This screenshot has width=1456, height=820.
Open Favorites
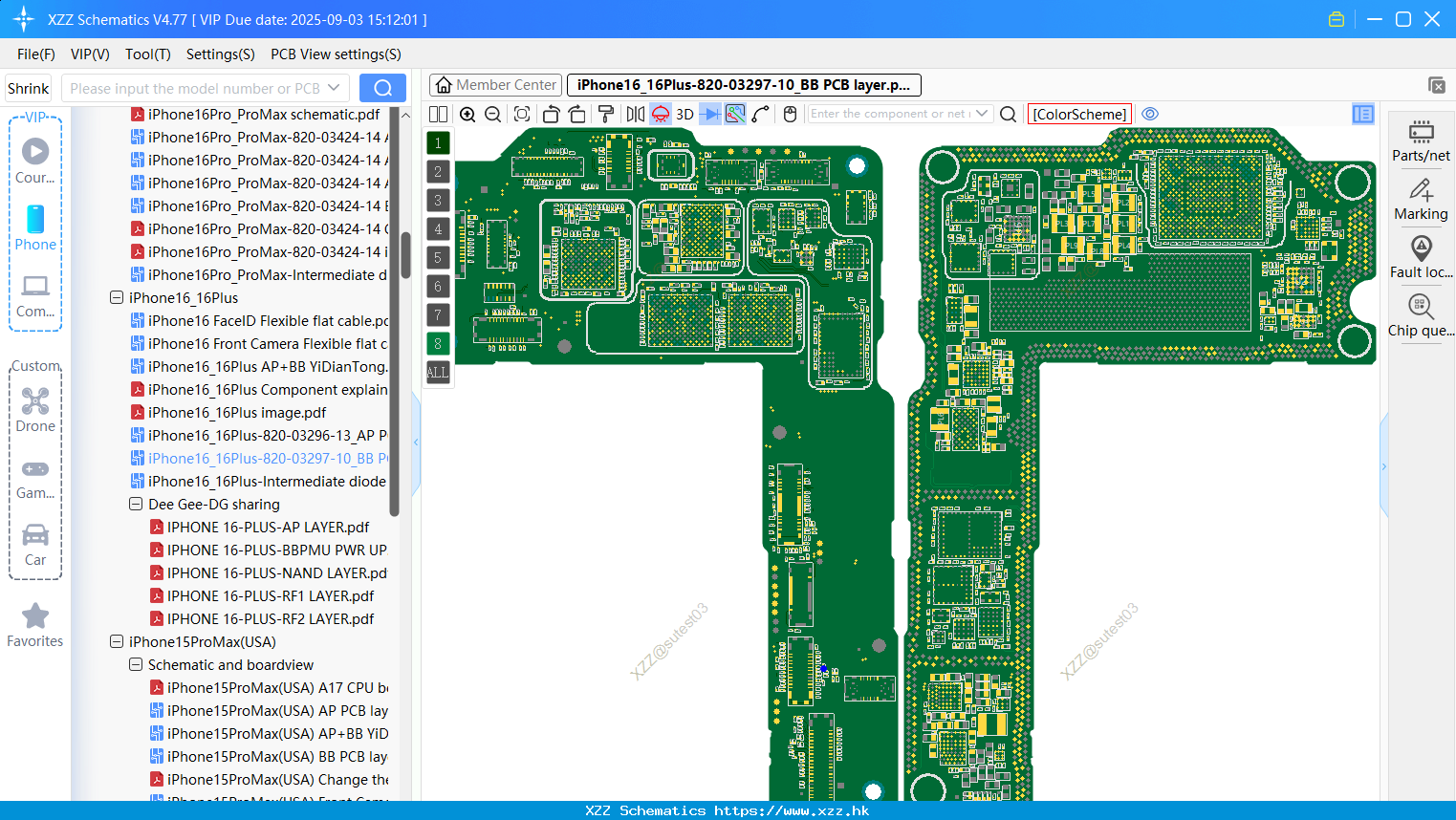35,626
